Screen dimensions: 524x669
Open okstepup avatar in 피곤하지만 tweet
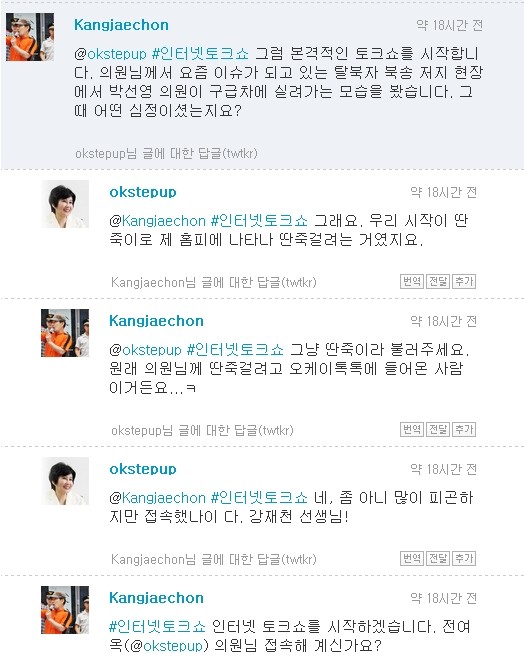[65, 481]
